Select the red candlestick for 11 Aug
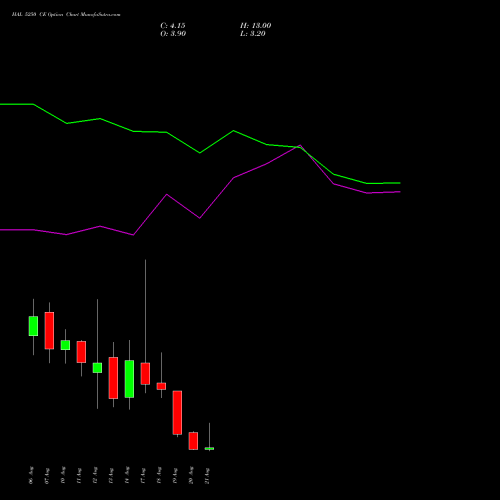The height and width of the screenshot is (500, 500). (x=81, y=352)
